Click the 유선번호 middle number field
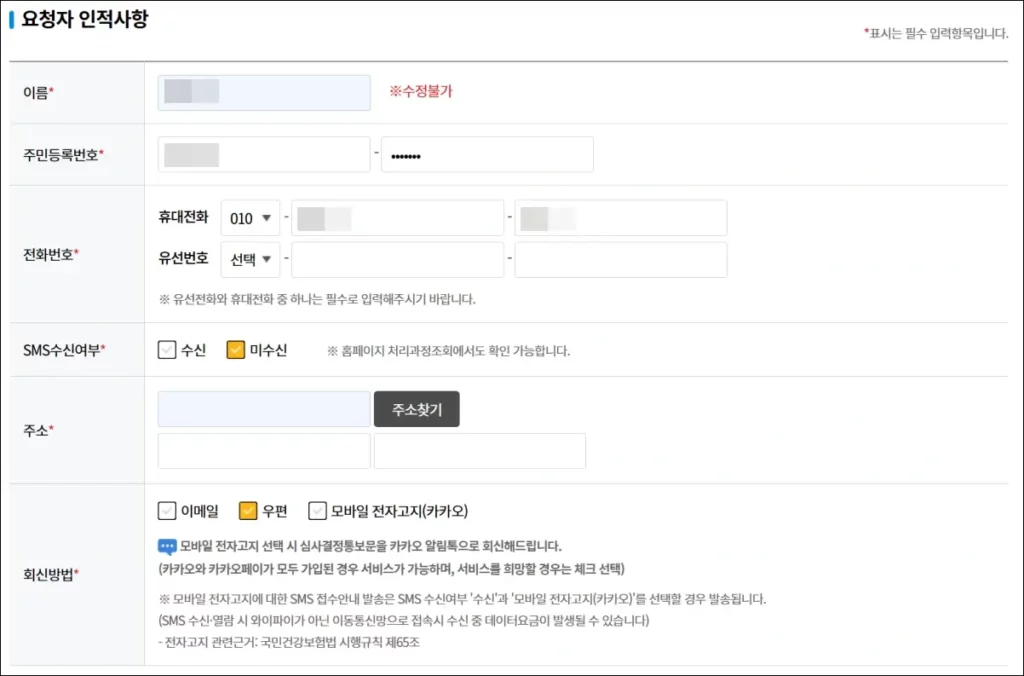The image size is (1024, 676). pyautogui.click(x=398, y=260)
